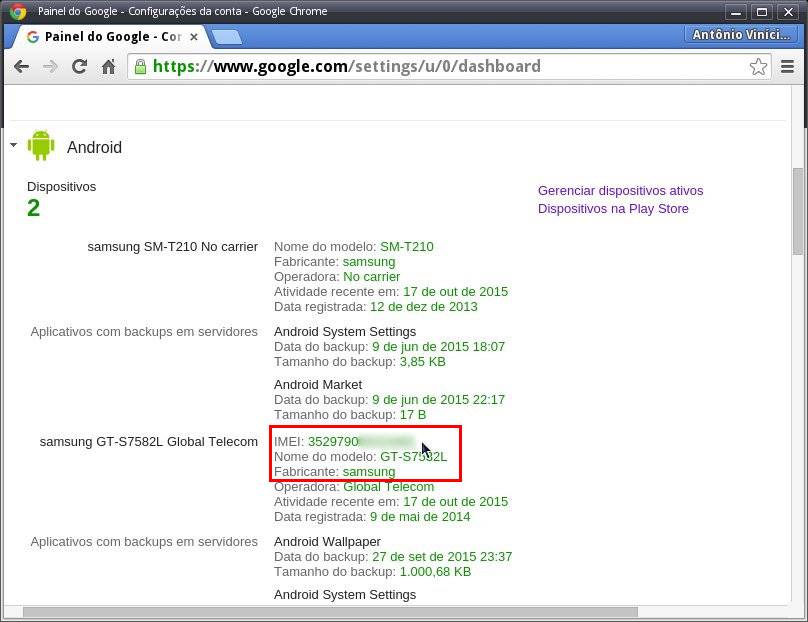Image resolution: width=808 pixels, height=622 pixels.
Task: Select backup date 9 de jun de 2015 18:07
Action: click(x=439, y=346)
